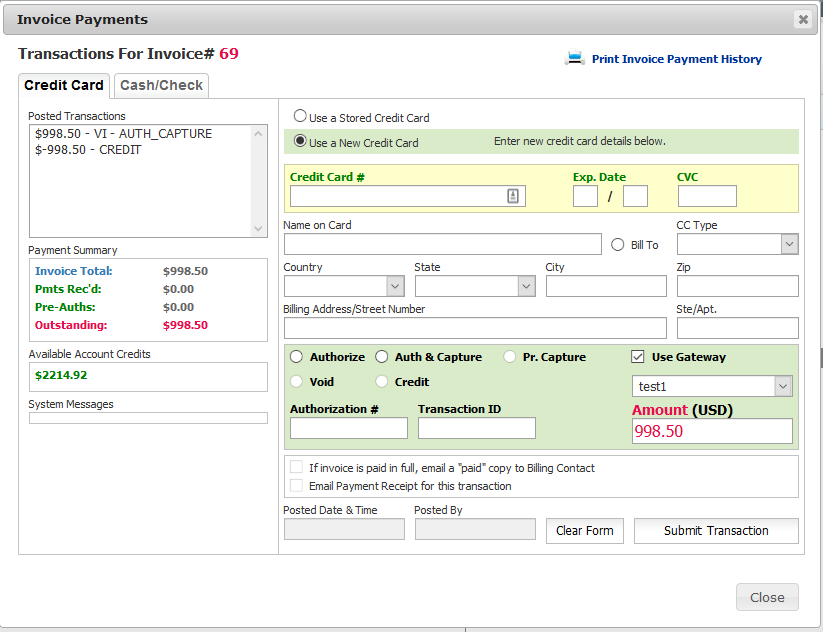Toggle the Use Gateway checkbox
The image size is (823, 632).
(x=638, y=357)
